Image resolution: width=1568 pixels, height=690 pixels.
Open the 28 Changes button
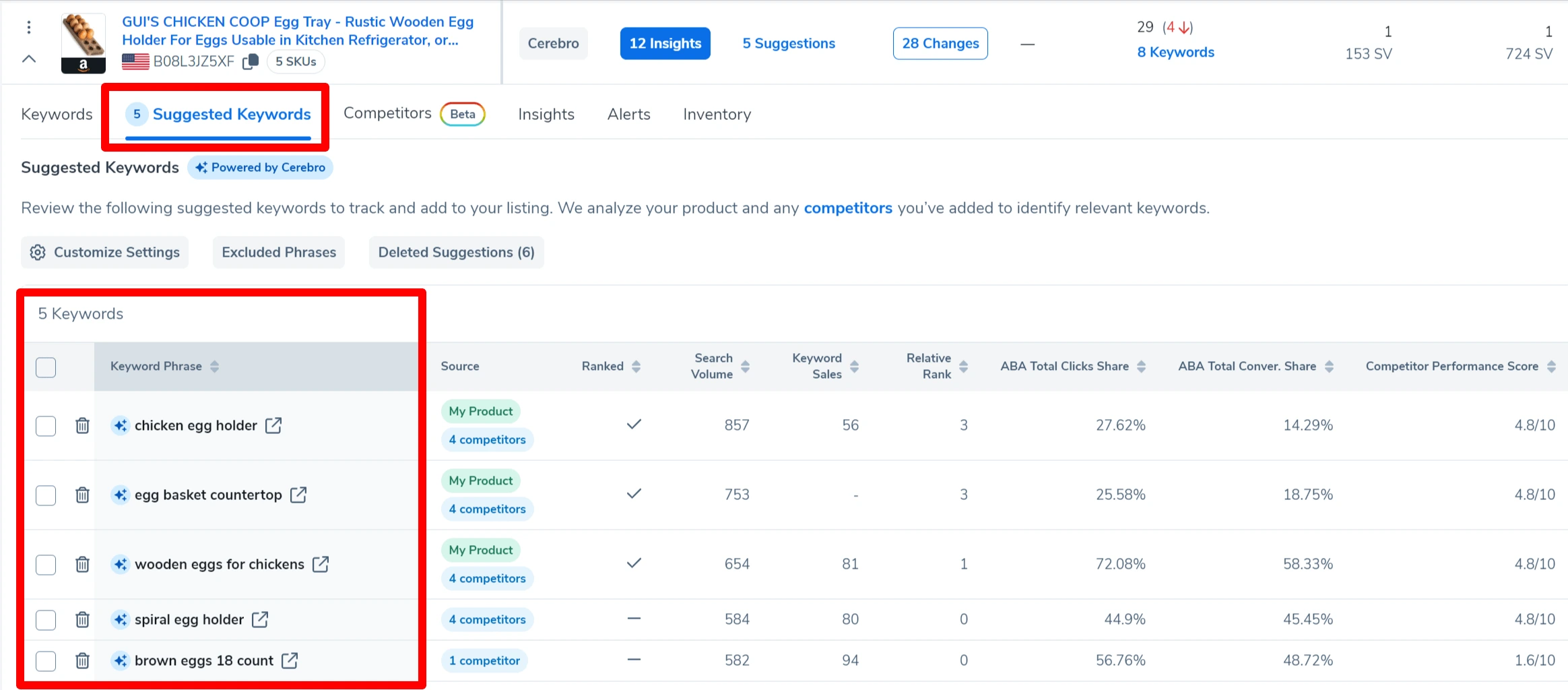[x=940, y=44]
